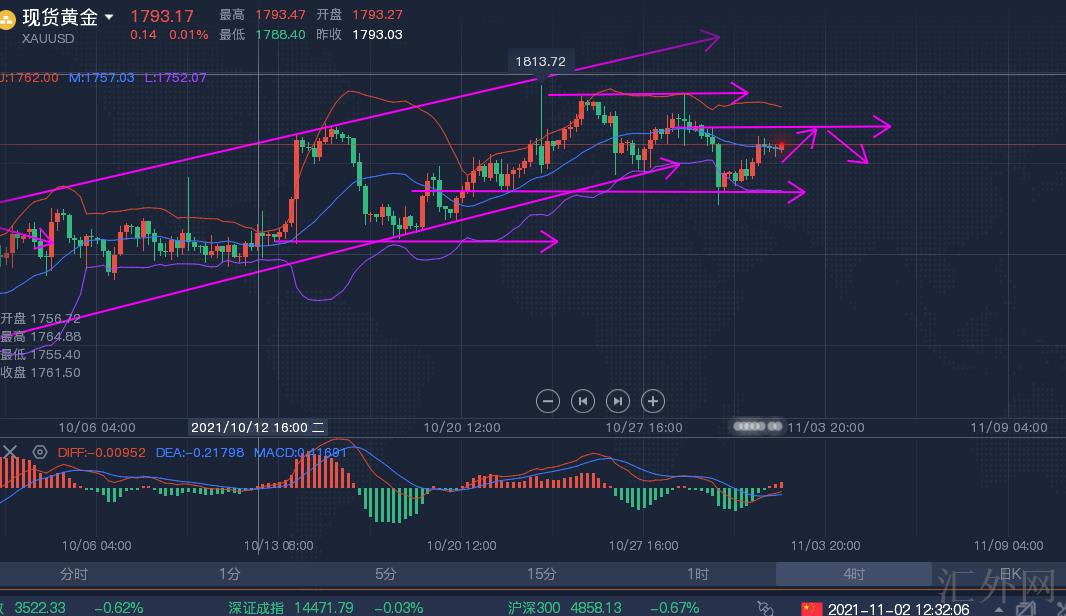
Task: Skip chart back to previous period
Action: (582, 401)
